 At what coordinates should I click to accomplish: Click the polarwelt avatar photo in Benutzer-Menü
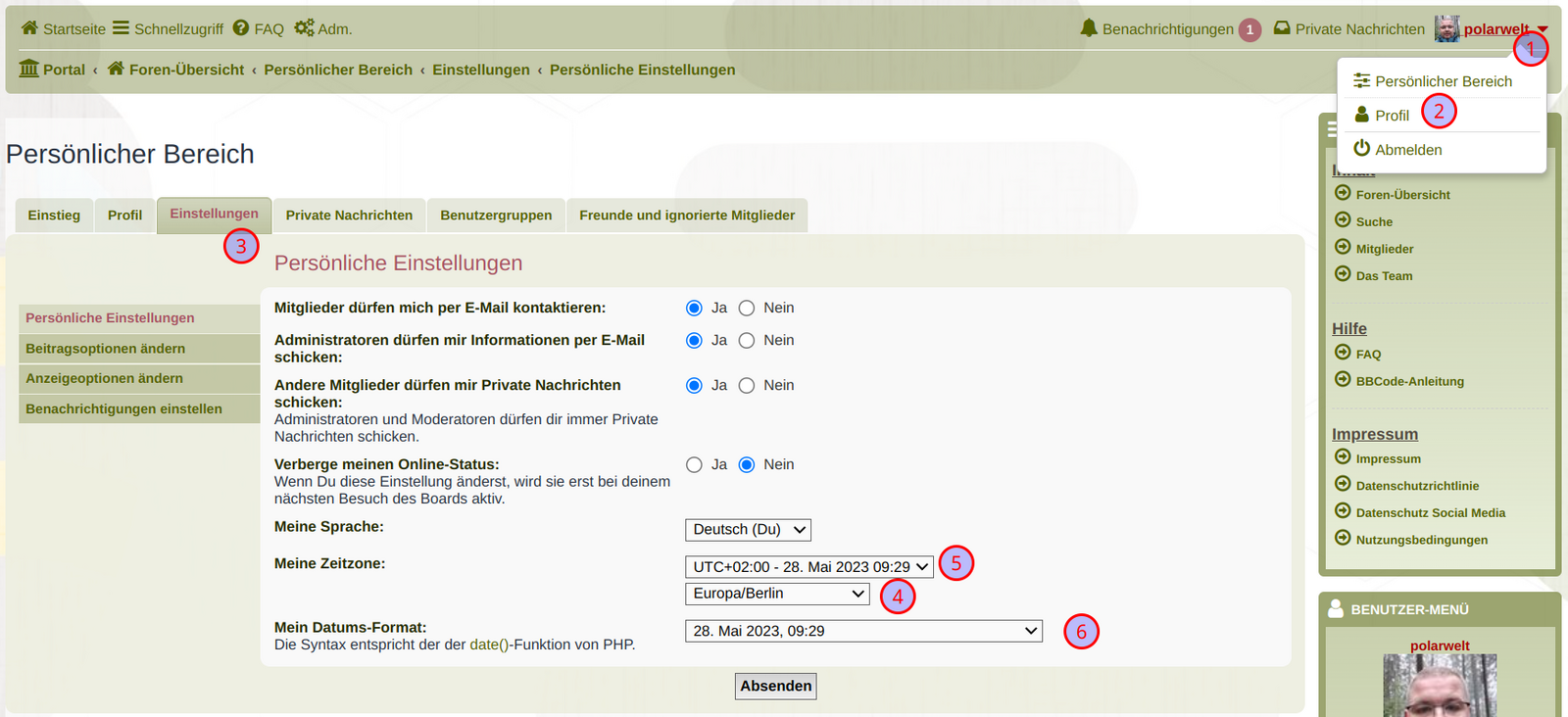point(1440,687)
